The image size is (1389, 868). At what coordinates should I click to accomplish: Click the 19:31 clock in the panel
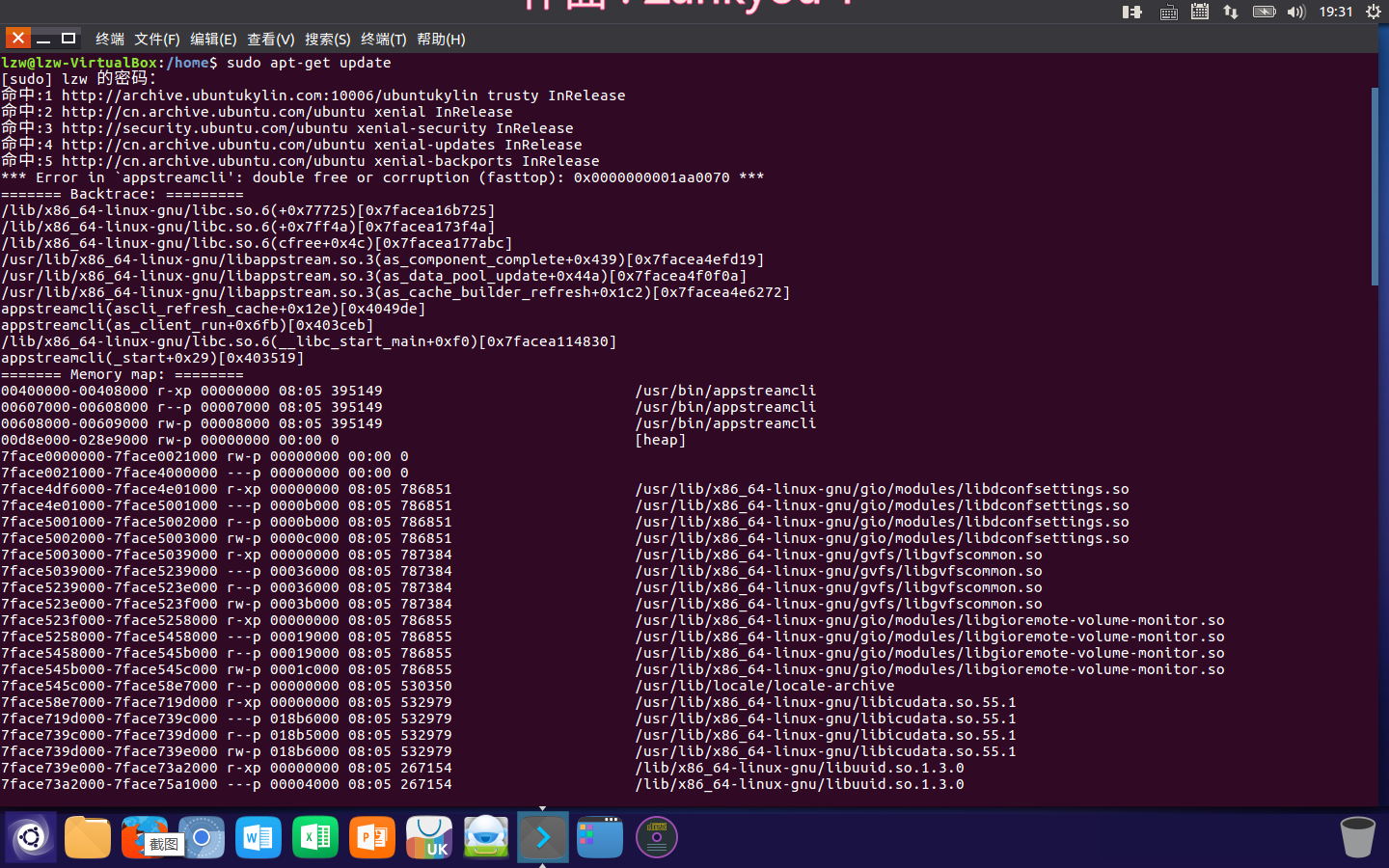pos(1336,13)
